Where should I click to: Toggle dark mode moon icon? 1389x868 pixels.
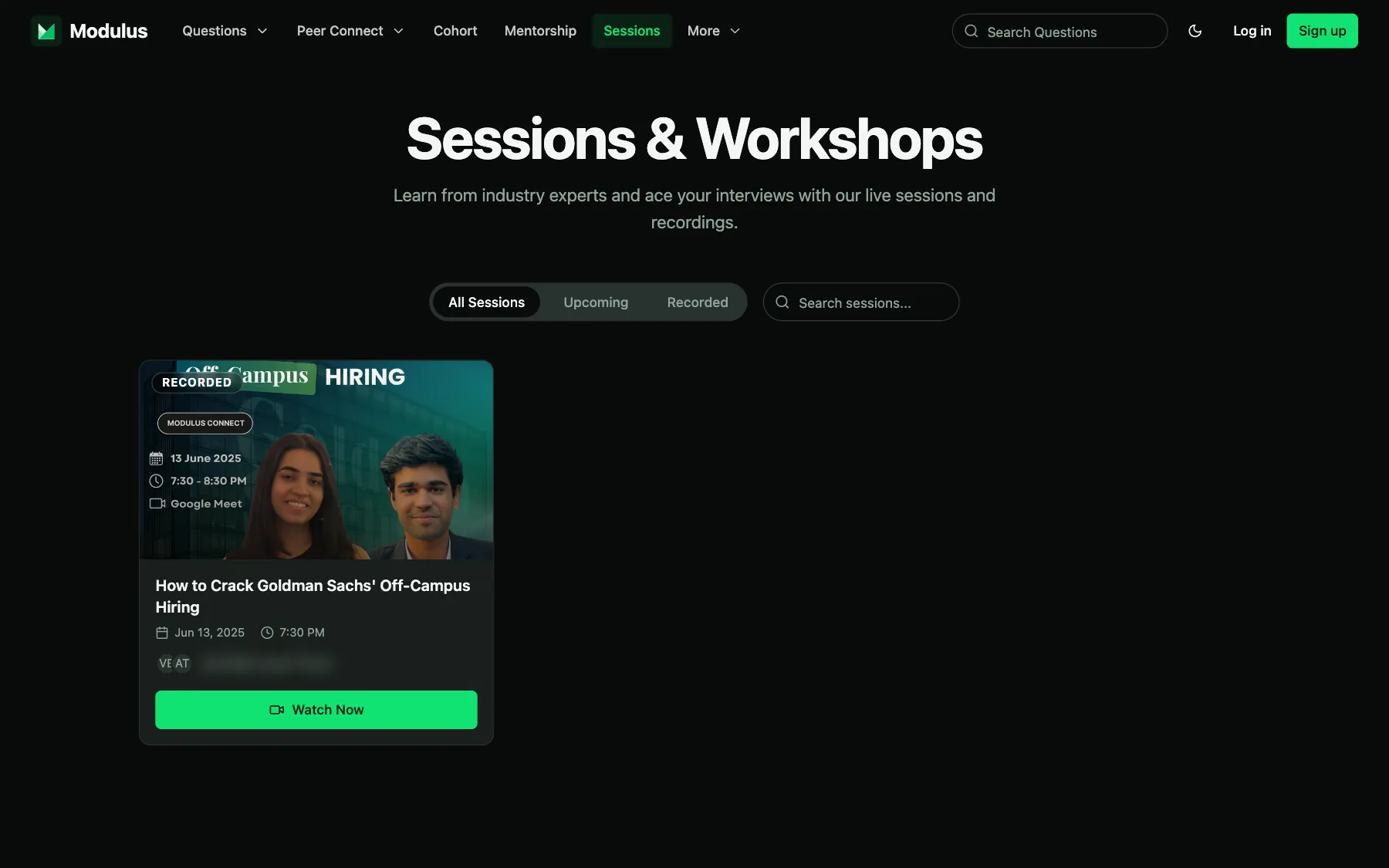point(1195,31)
